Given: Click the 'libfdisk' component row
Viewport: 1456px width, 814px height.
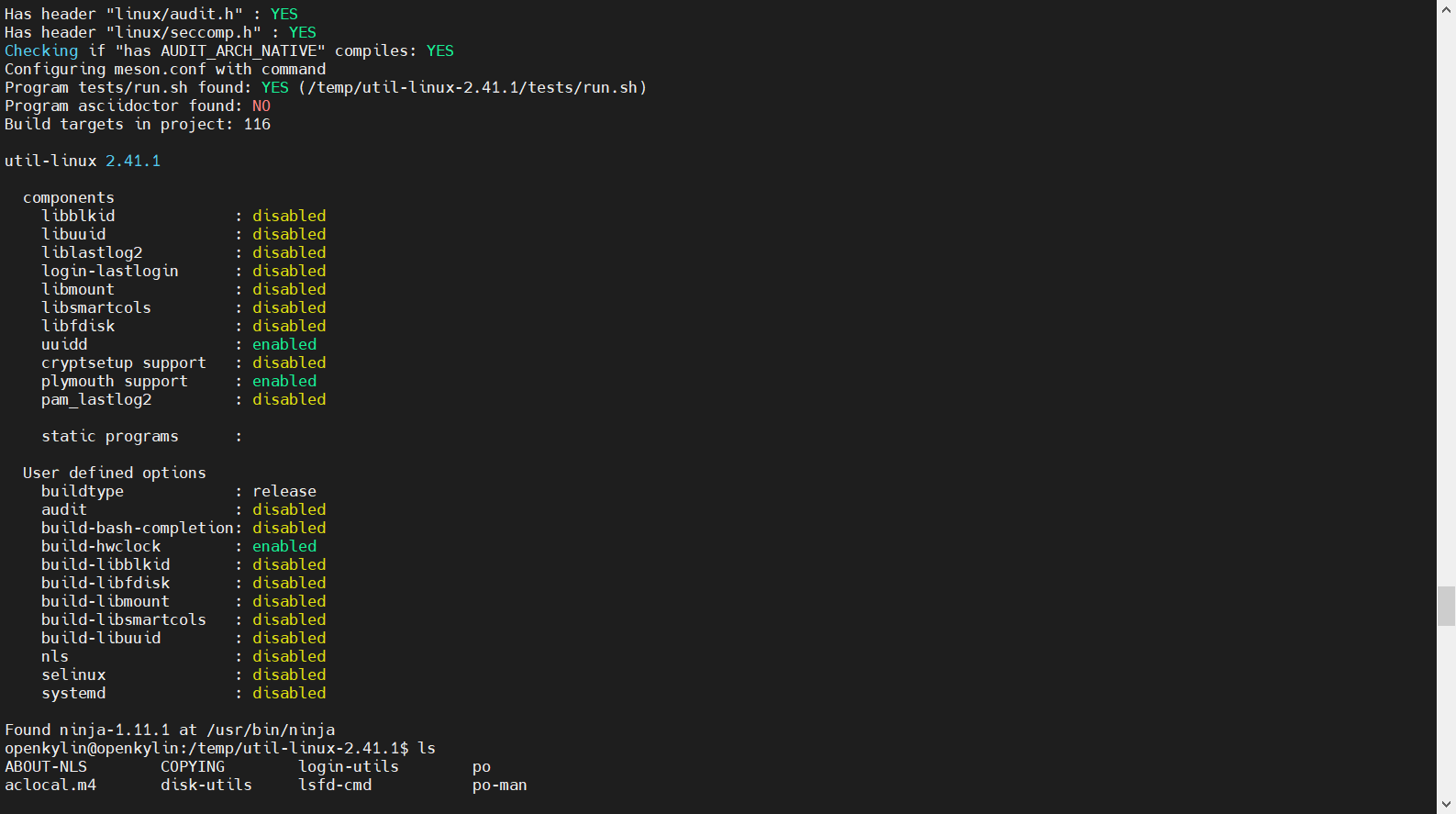Looking at the screenshot, I should (183, 326).
